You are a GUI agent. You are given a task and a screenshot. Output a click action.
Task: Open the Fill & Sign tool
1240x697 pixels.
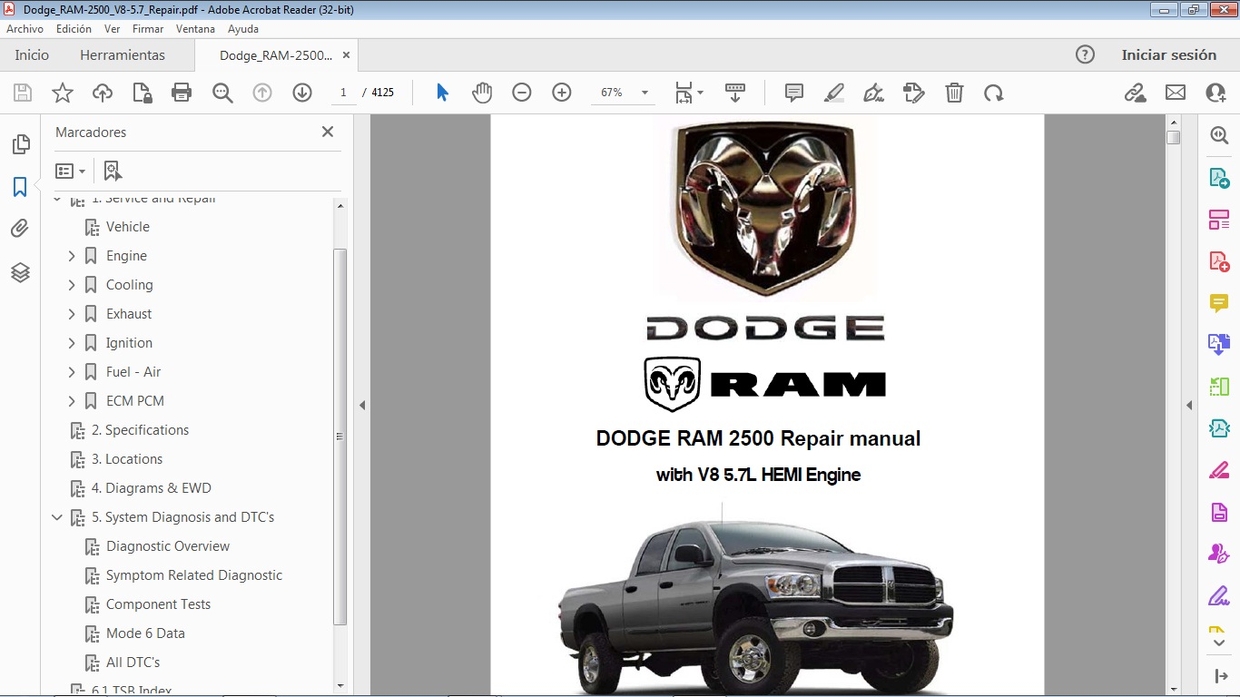[873, 92]
